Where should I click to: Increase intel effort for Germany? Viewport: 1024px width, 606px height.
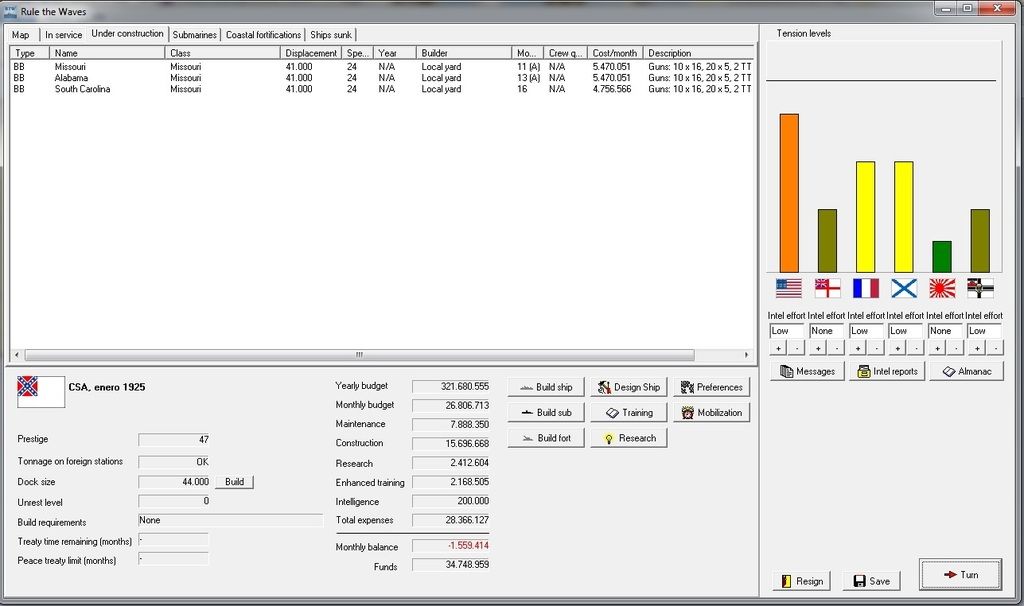pos(977,349)
